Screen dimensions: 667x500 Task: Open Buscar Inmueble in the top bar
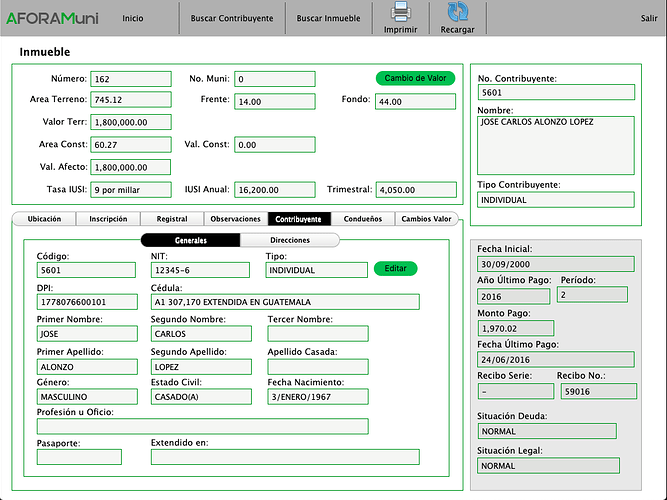328,18
